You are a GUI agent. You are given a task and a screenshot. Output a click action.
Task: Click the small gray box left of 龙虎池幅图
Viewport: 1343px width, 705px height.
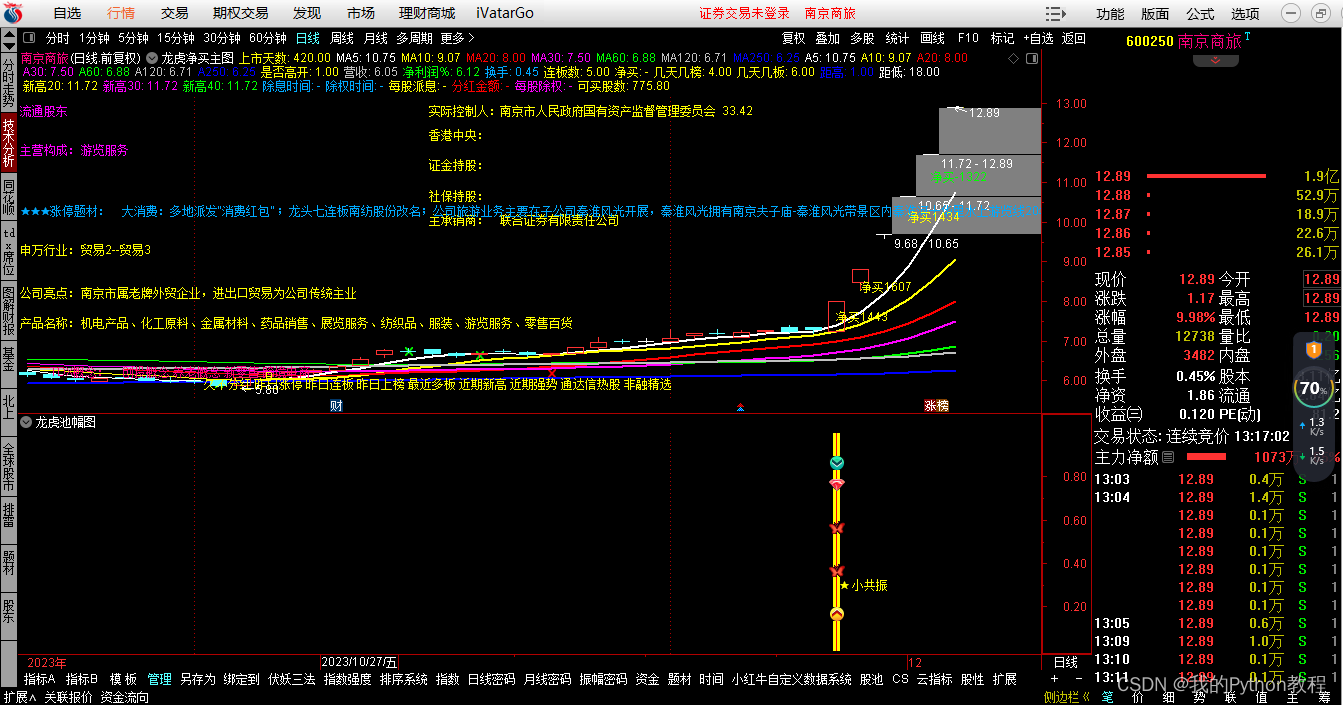click(26, 423)
